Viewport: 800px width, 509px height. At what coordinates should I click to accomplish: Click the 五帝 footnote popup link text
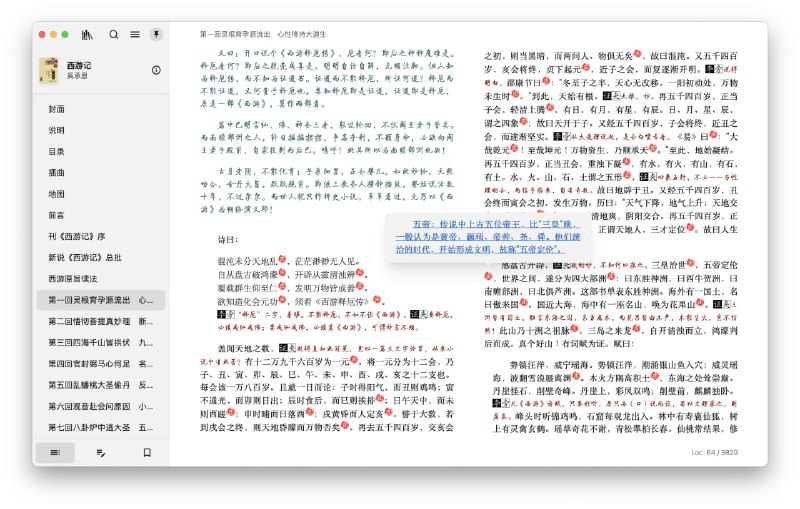pyautogui.click(x=488, y=237)
